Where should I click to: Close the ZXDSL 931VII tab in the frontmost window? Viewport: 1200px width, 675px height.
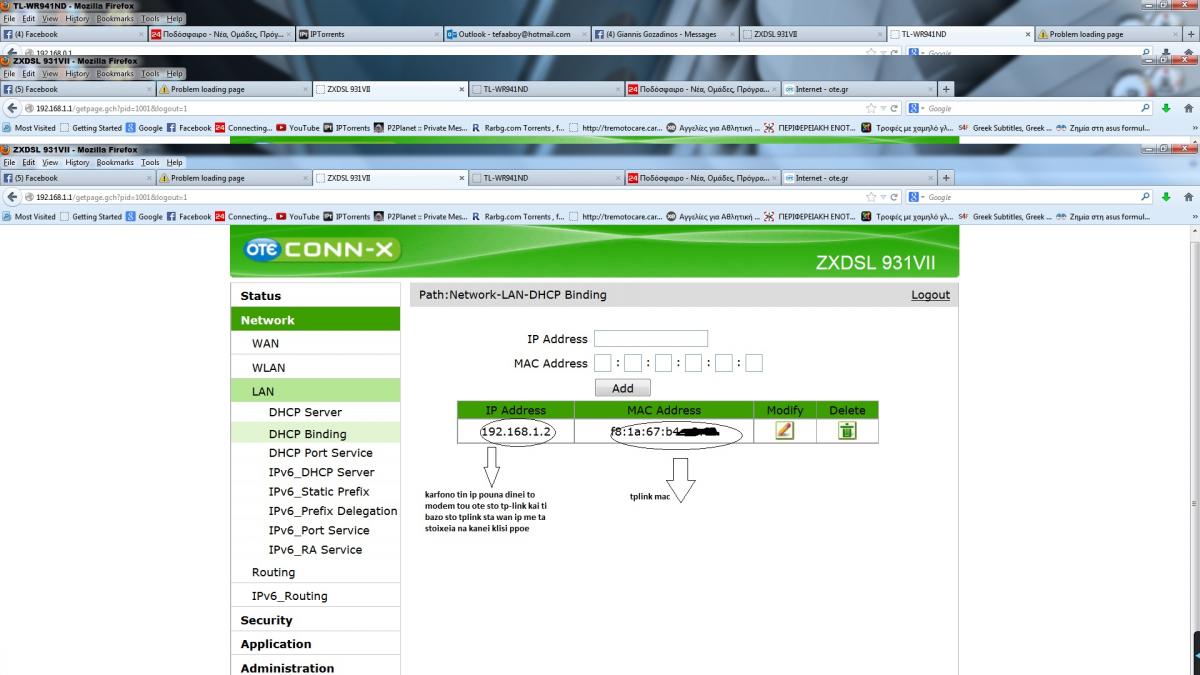coord(462,178)
